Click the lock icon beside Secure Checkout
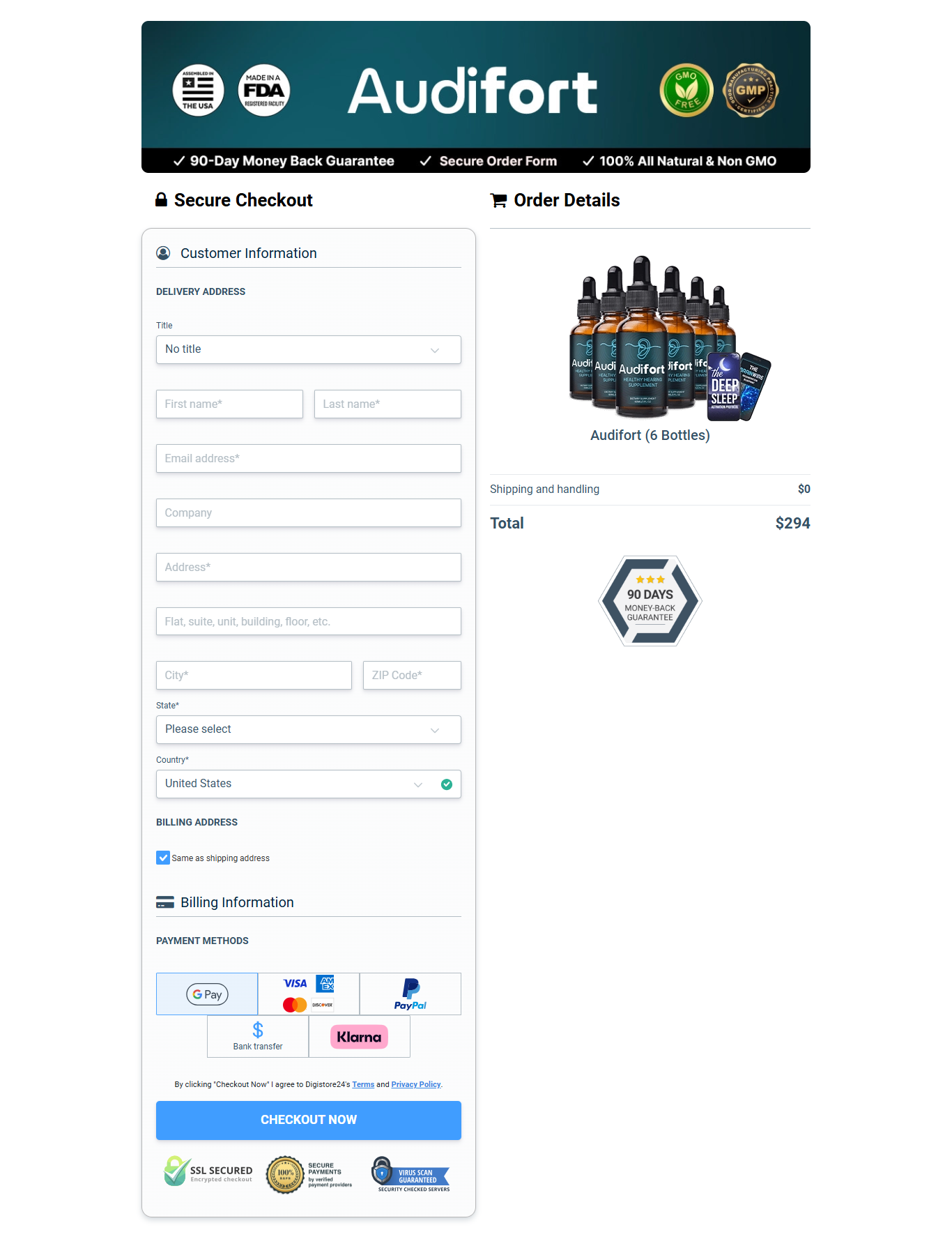Image resolution: width=952 pixels, height=1246 pixels. pos(161,200)
